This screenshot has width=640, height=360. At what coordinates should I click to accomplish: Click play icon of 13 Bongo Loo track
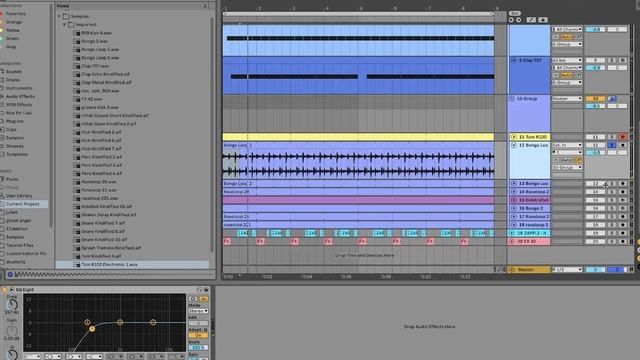coord(514,184)
